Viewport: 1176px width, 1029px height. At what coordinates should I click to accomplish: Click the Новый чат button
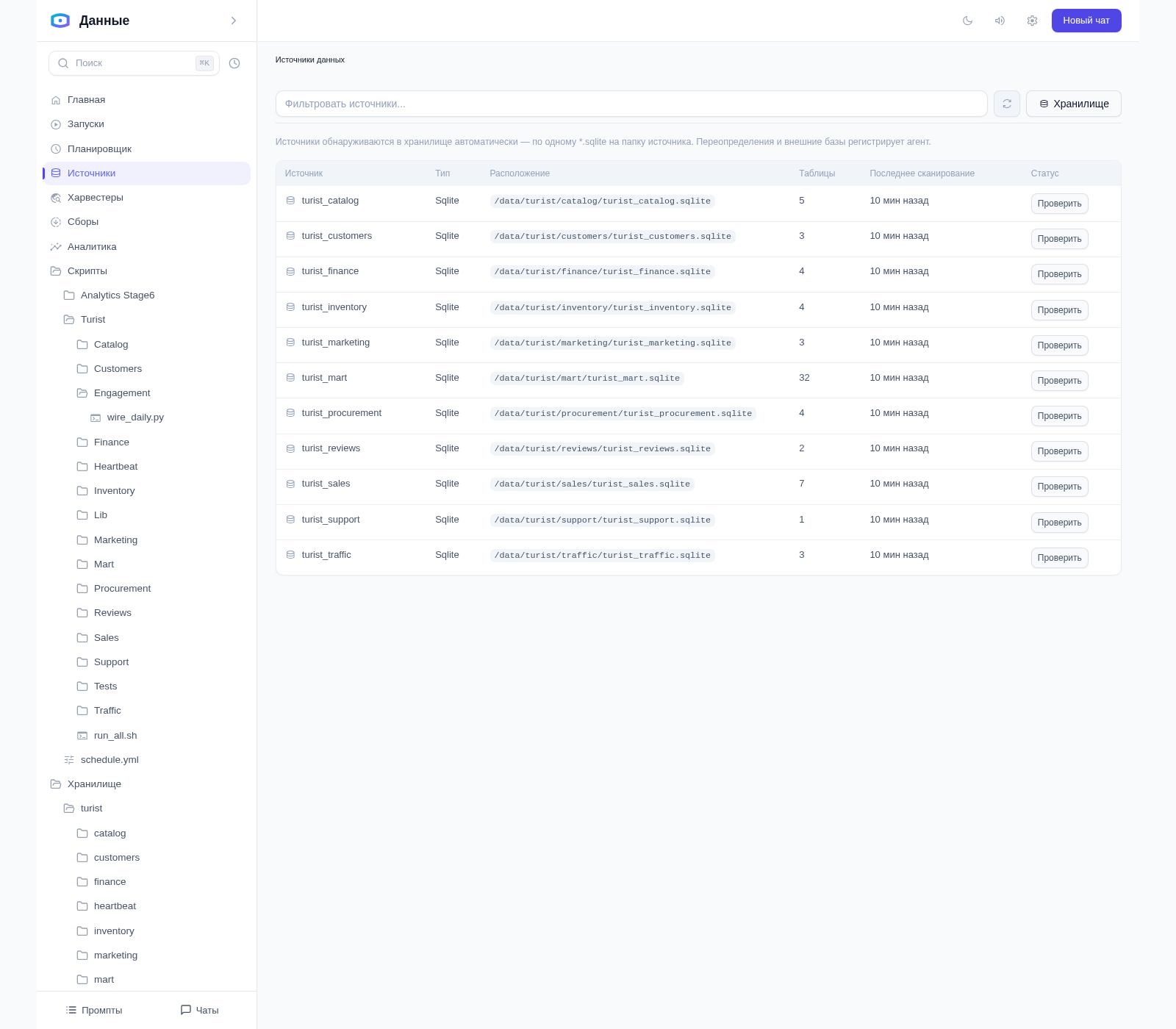click(1086, 21)
